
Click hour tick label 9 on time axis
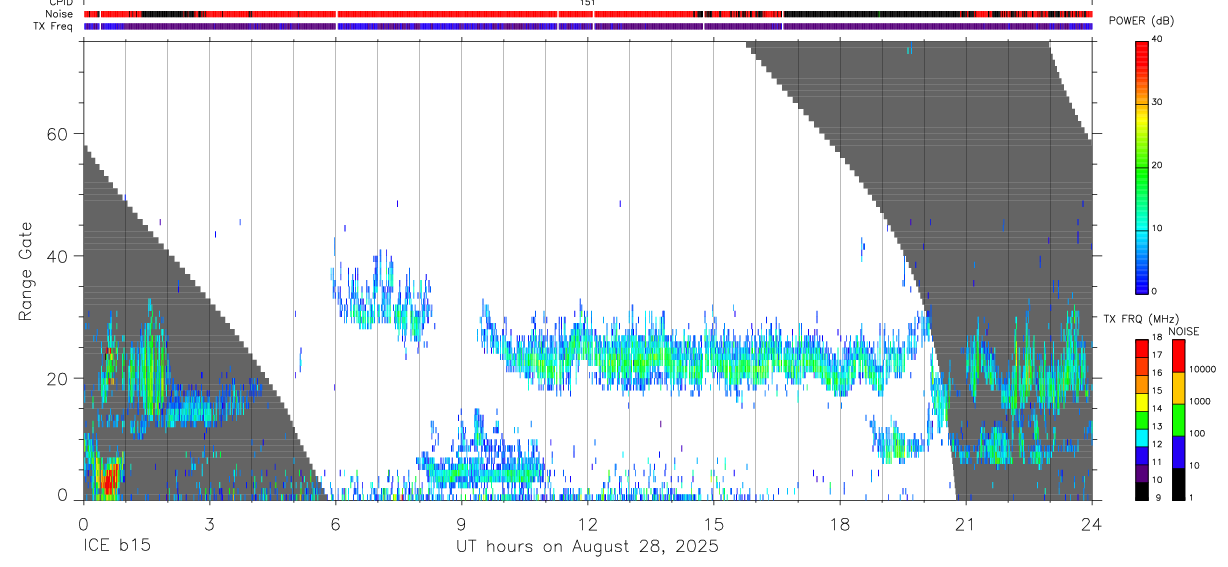(x=461, y=522)
